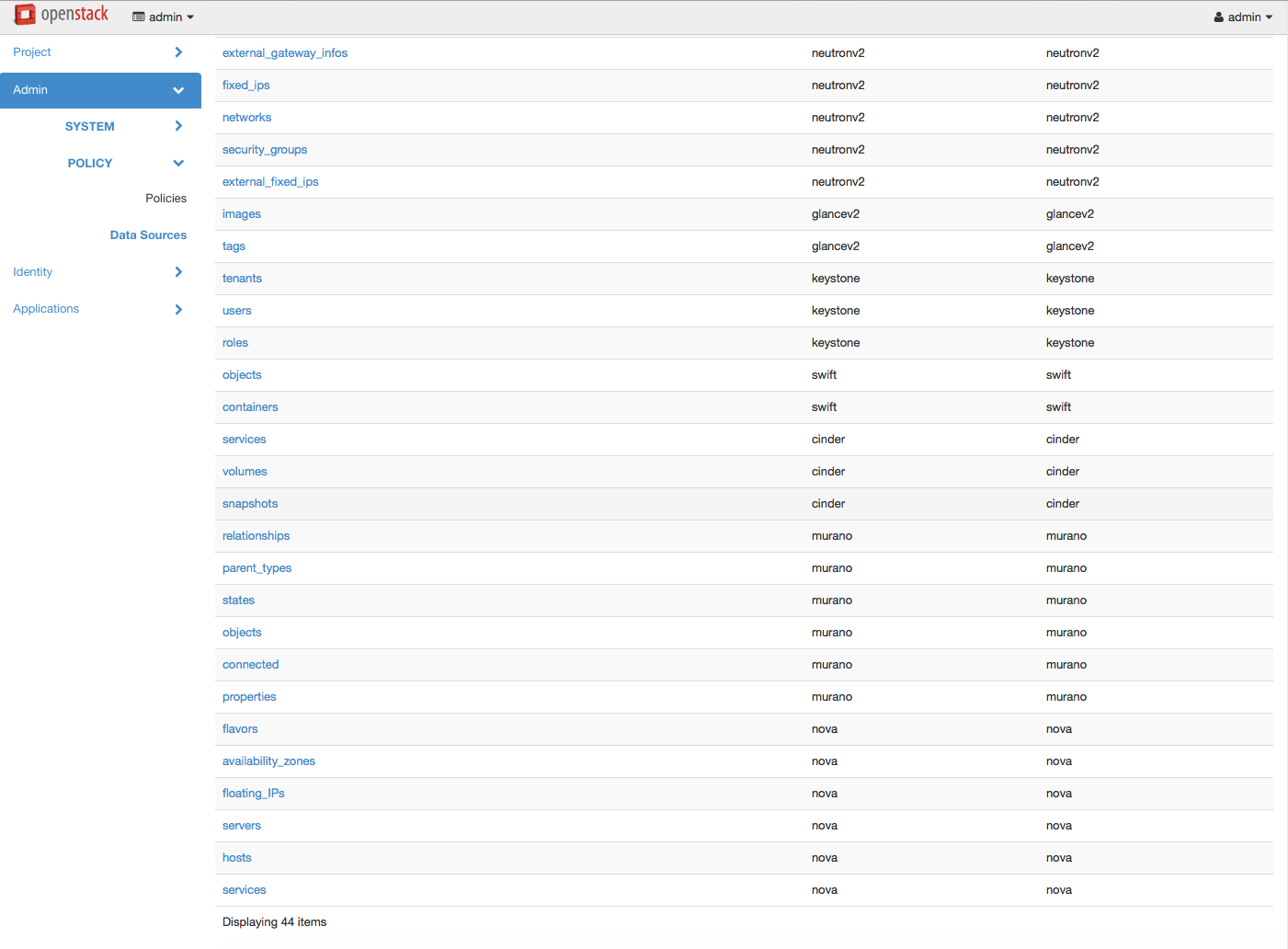The height and width of the screenshot is (949, 1288).
Task: Open the Data Sources panel
Action: [148, 235]
